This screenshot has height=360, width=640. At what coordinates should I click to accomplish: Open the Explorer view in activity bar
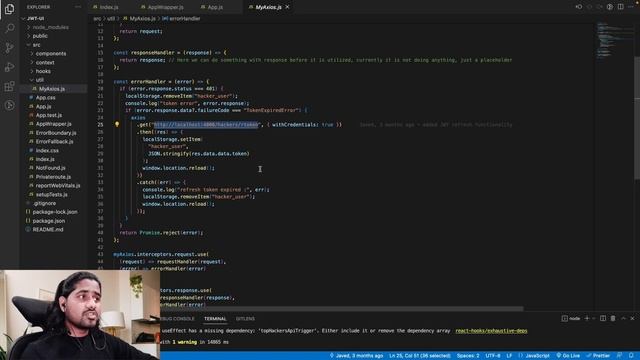pyautogui.click(x=9, y=9)
